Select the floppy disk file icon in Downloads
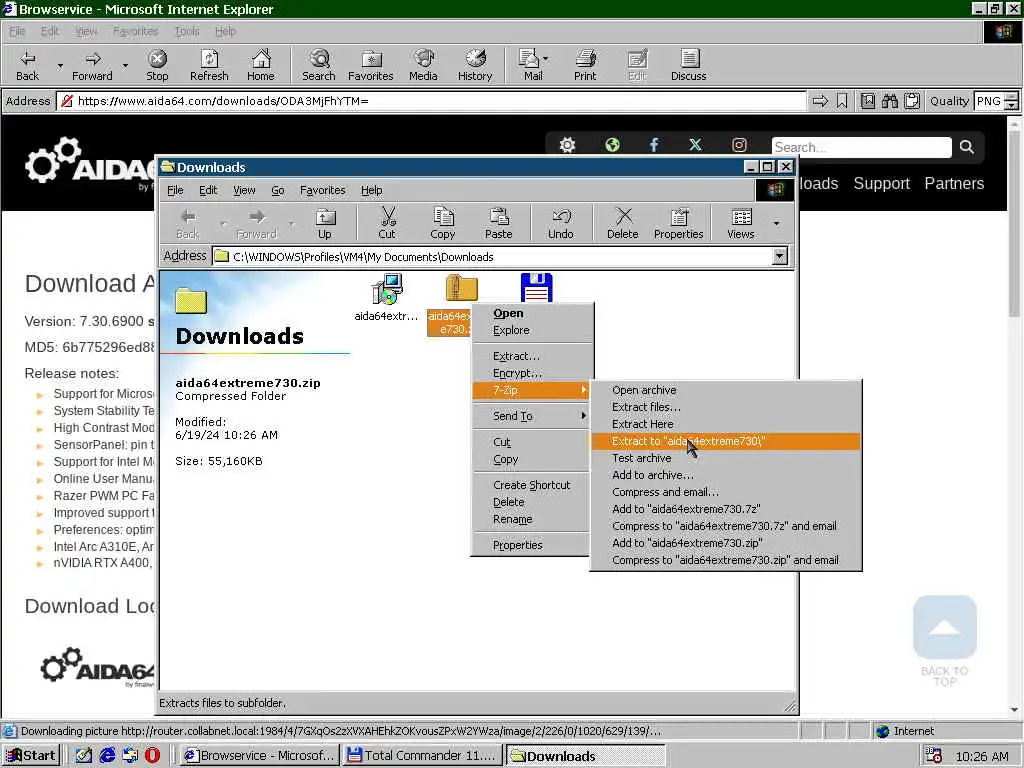This screenshot has width=1024, height=768. click(x=537, y=287)
